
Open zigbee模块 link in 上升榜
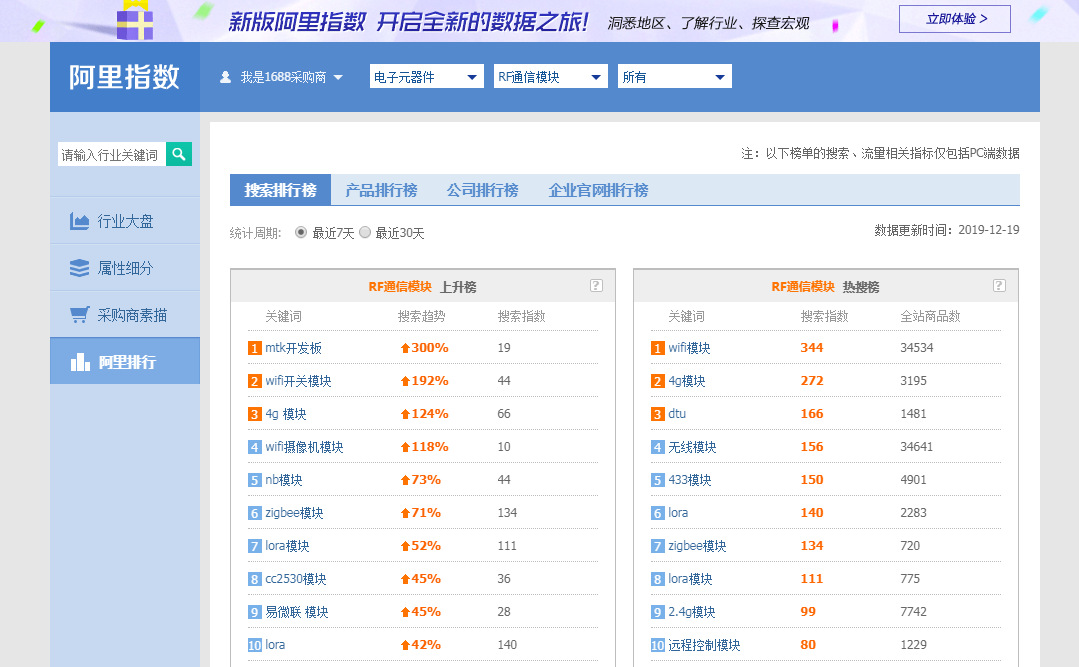[x=295, y=513]
